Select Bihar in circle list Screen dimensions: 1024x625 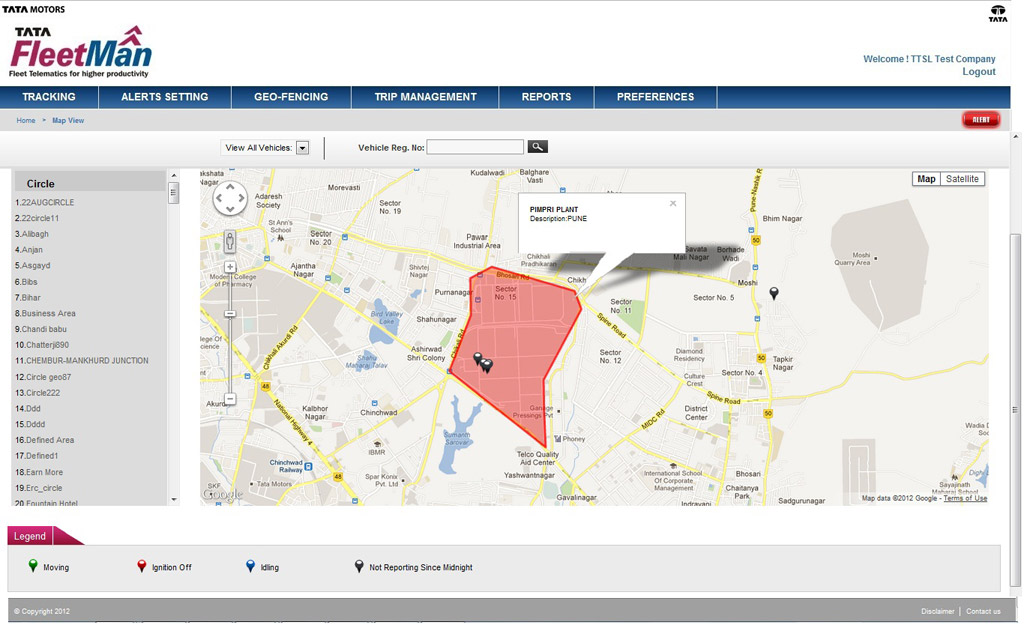[x=27, y=298]
